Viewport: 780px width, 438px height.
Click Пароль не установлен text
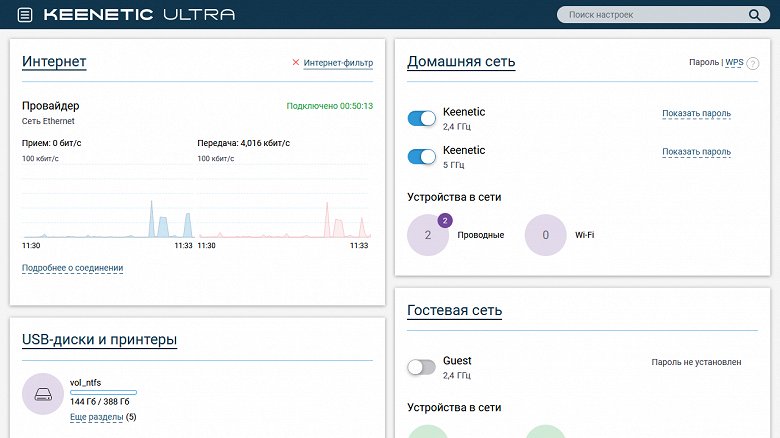(x=696, y=362)
